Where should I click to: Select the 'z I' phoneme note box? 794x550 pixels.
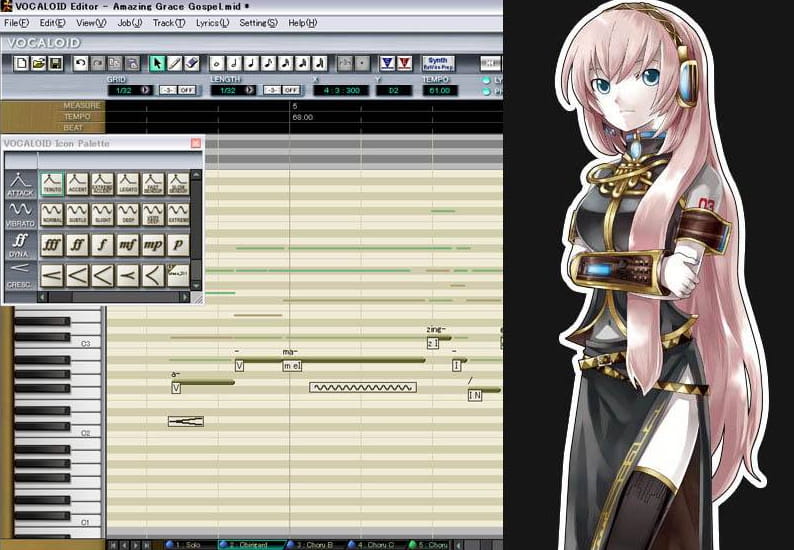[x=432, y=343]
